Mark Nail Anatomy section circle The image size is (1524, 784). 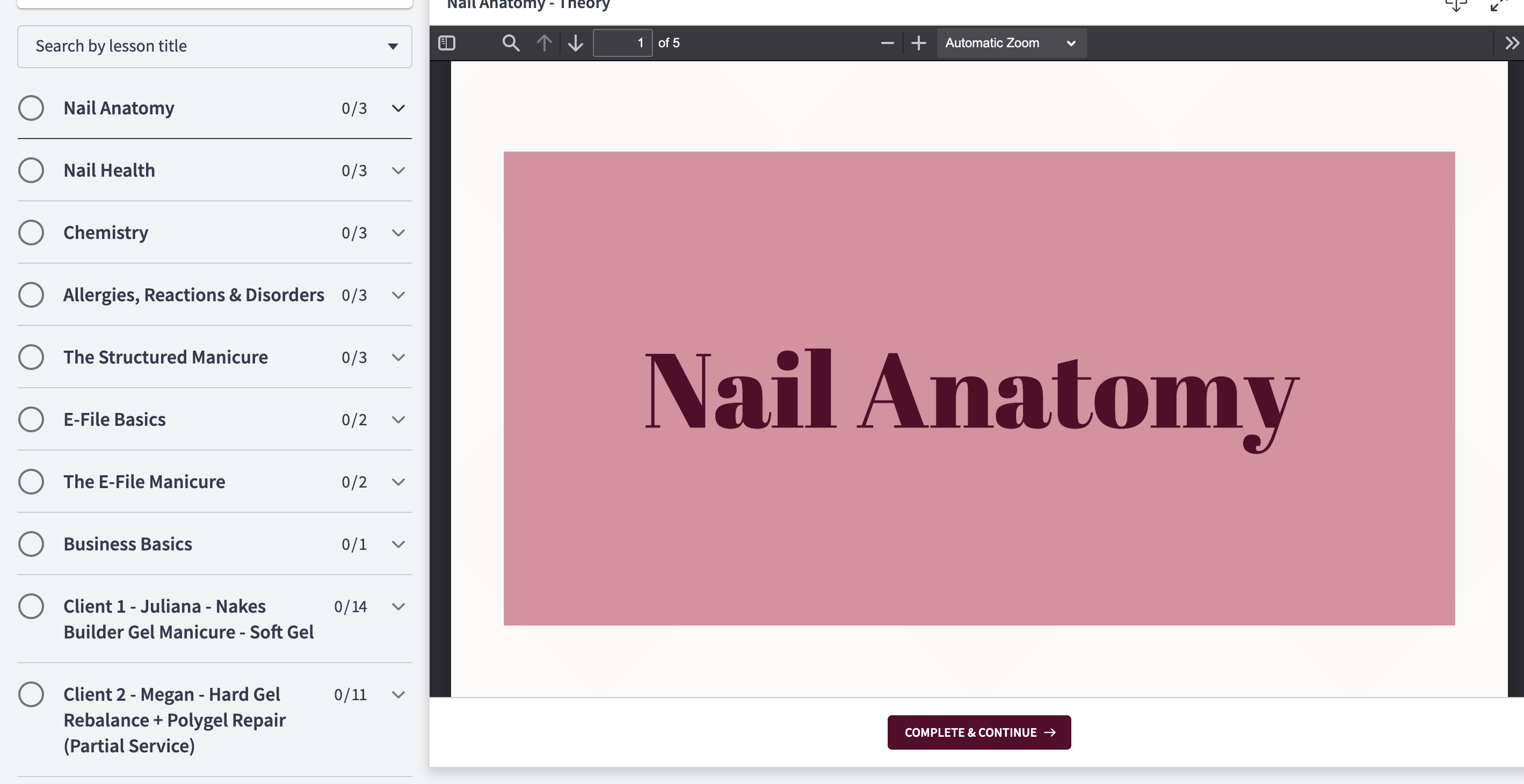[31, 108]
